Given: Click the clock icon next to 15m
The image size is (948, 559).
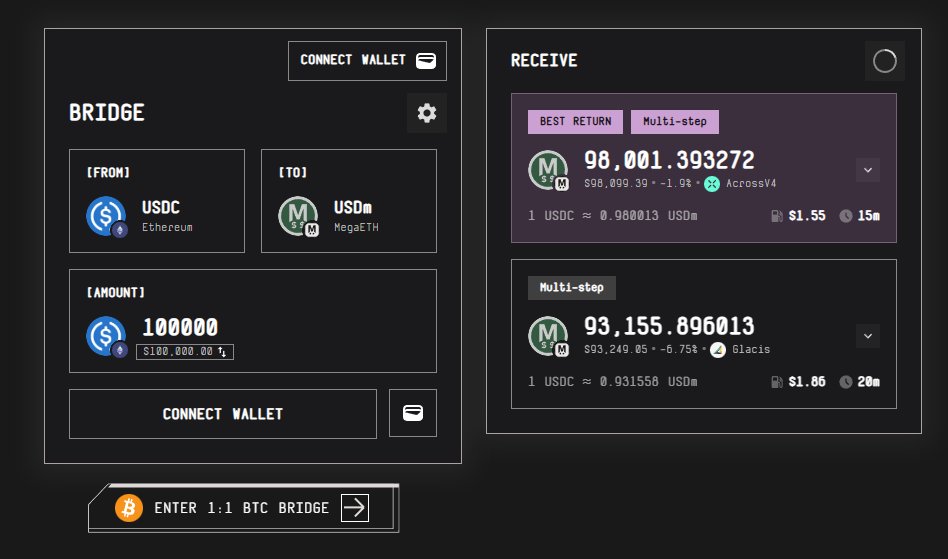Looking at the screenshot, I should pos(846,216).
